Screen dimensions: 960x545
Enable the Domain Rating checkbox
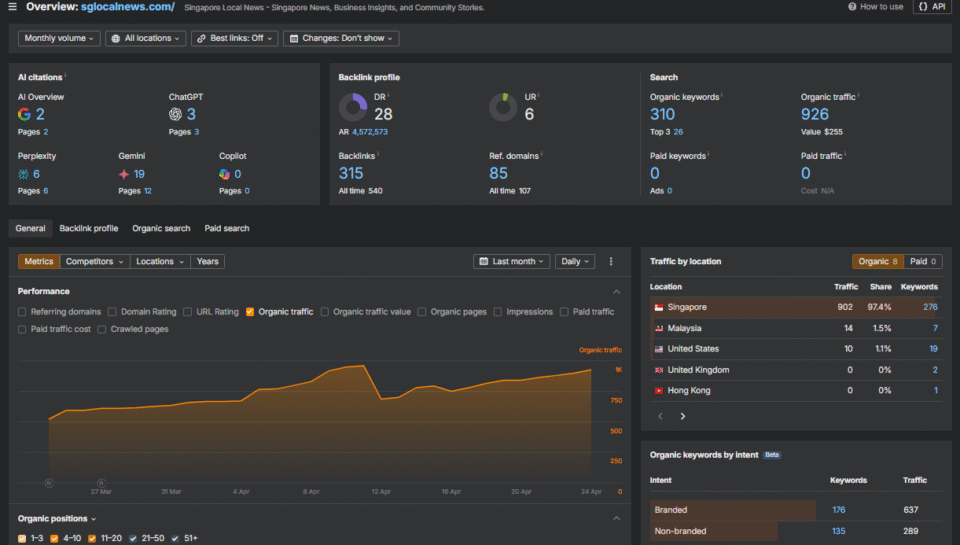112,312
